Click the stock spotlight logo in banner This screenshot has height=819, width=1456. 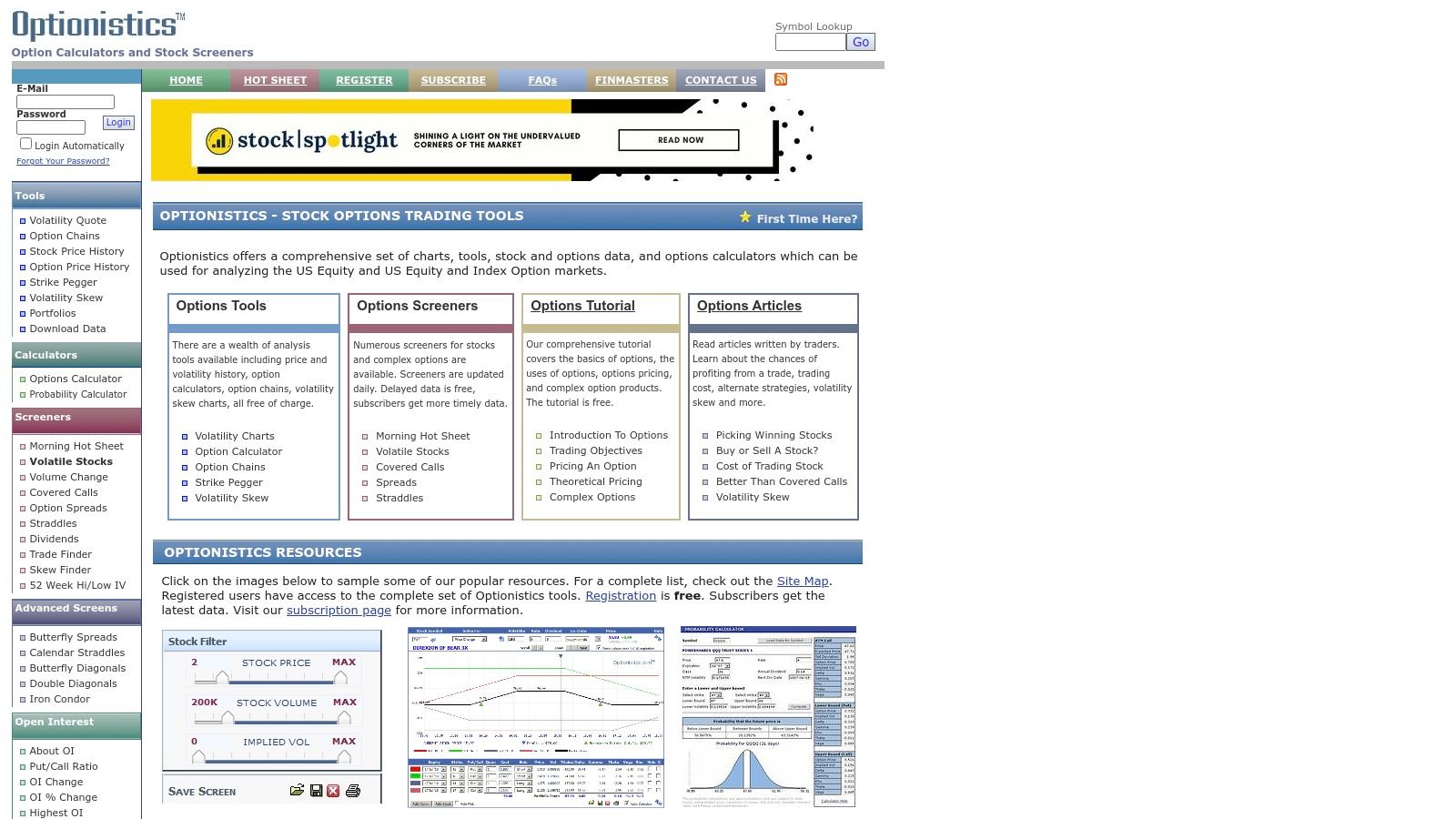pyautogui.click(x=301, y=140)
